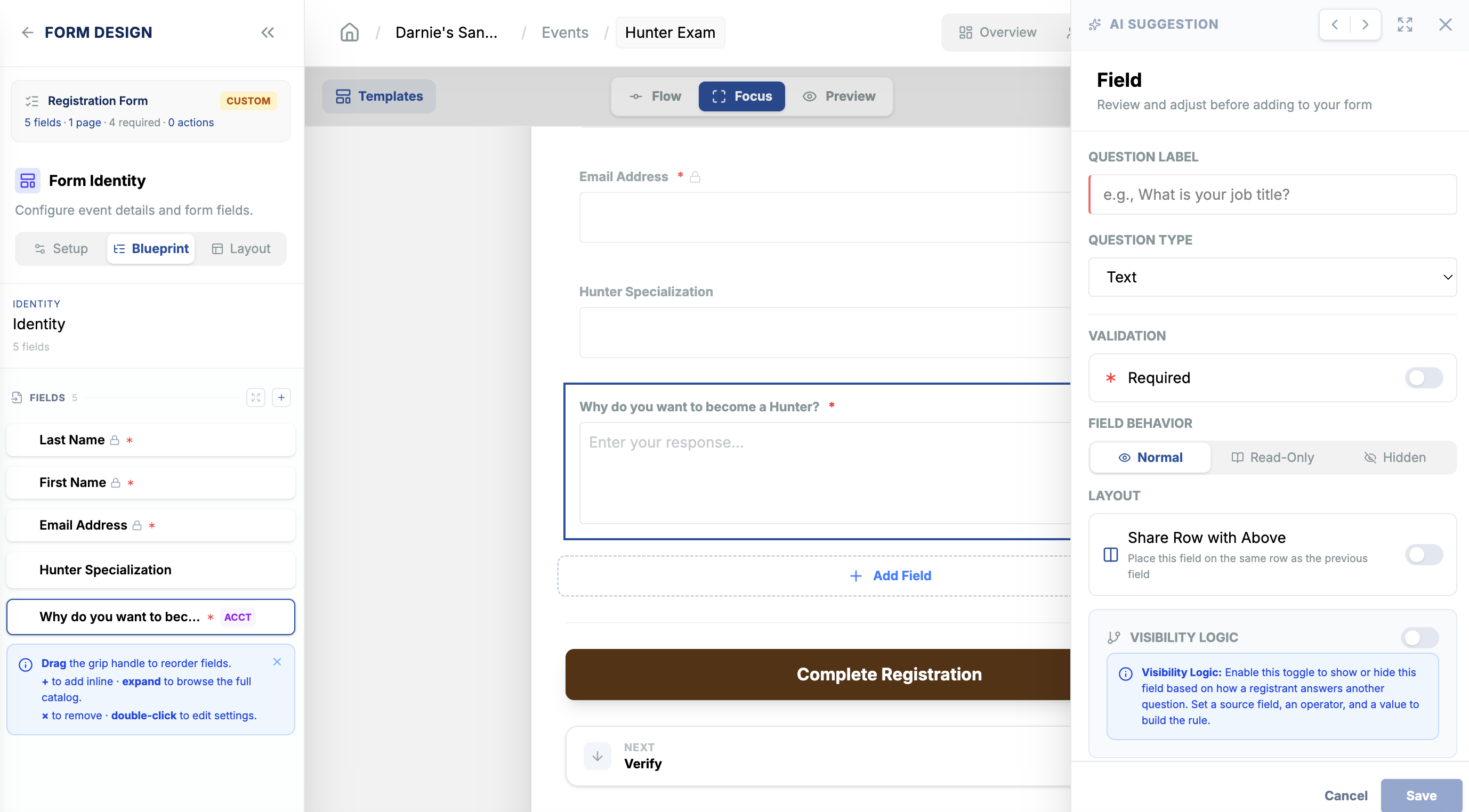
Task: Go to previous AI suggestion
Action: click(1335, 25)
